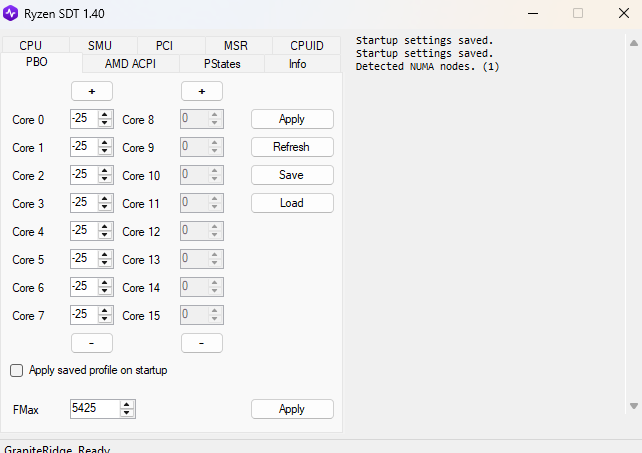
Task: Load a saved PBO profile
Action: pos(292,203)
